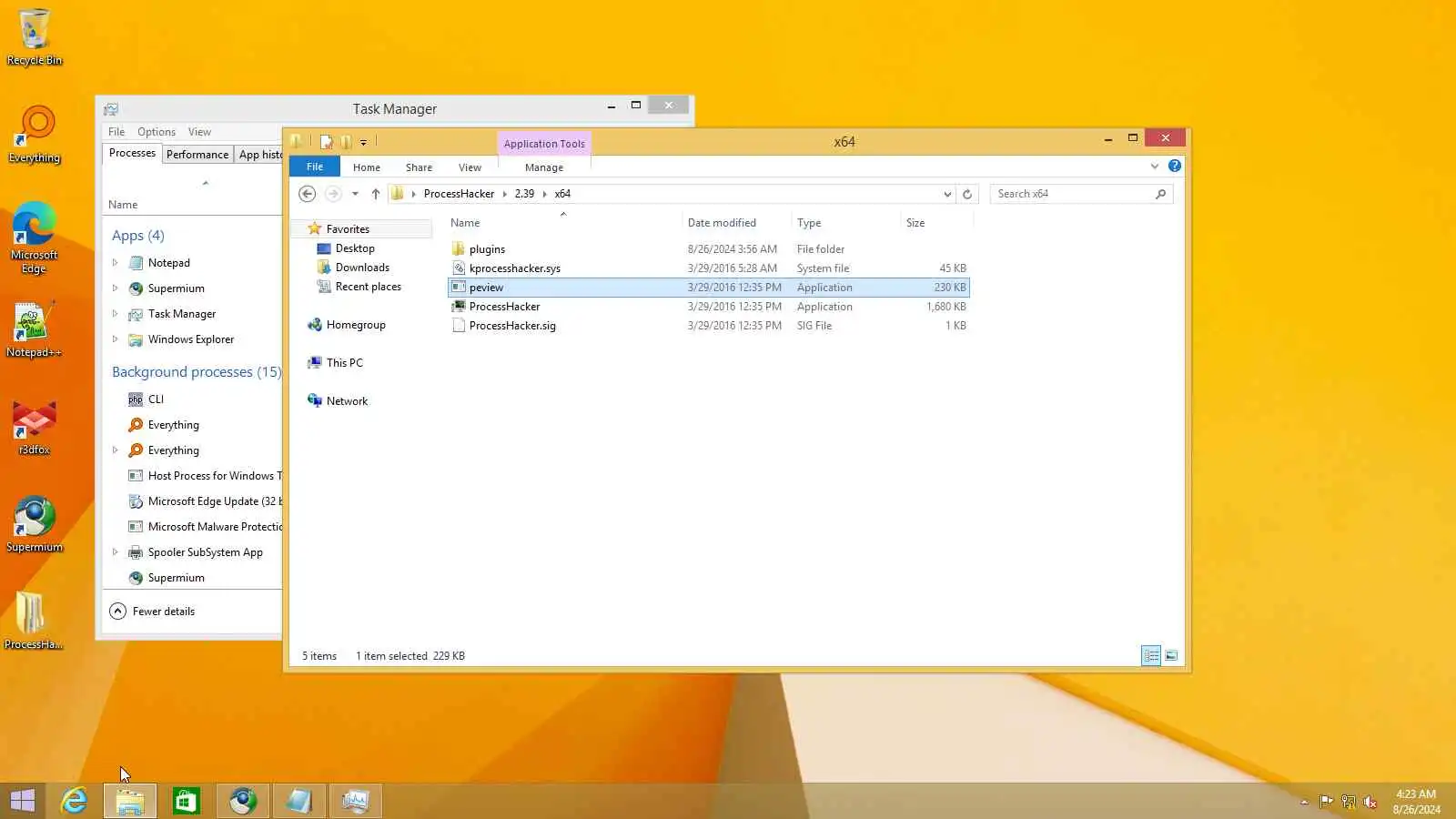Click the 2.39 breadcrumb in address bar
The height and width of the screenshot is (819, 1456).
click(525, 194)
